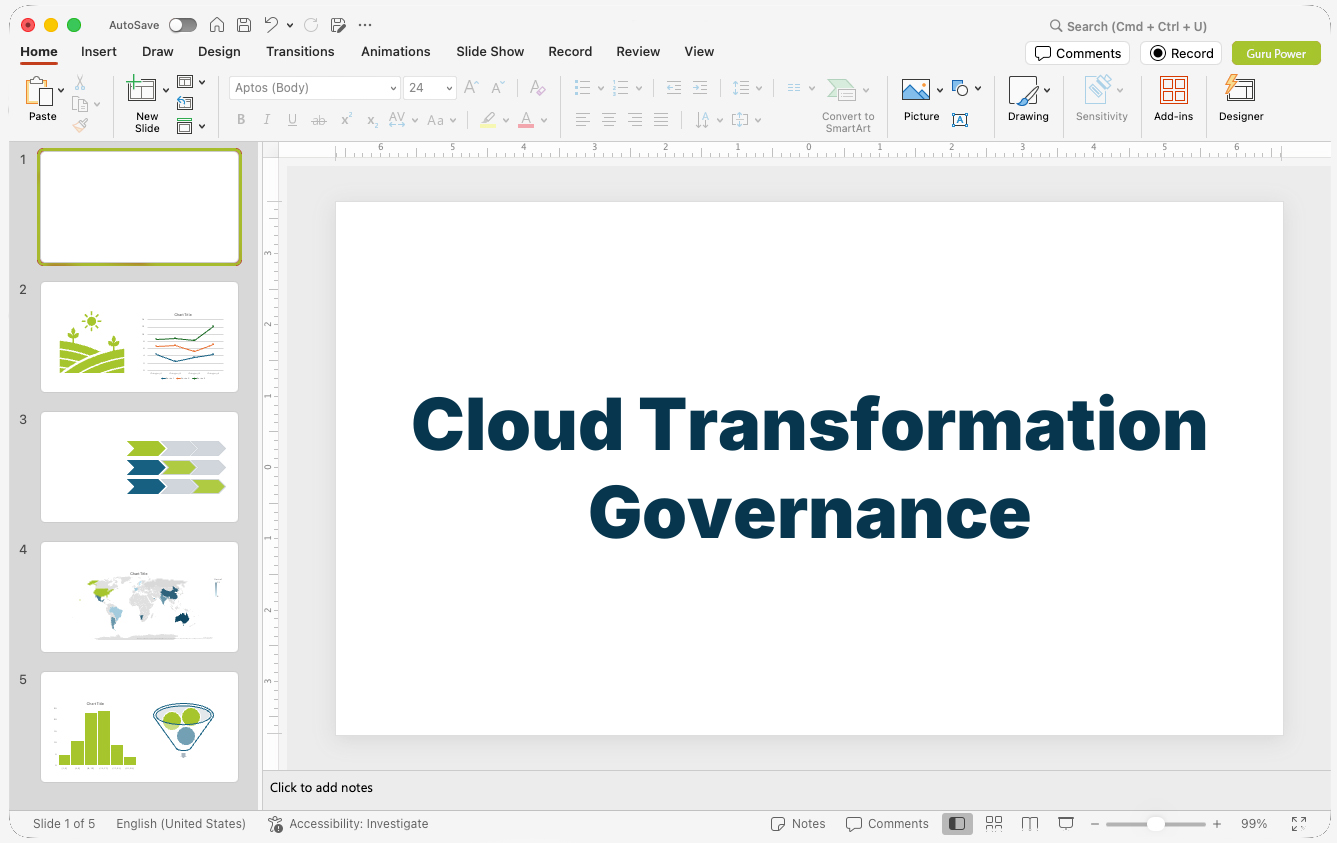
Task: Select slide 3 thumbnail with chevron arrows
Action: pos(139,467)
